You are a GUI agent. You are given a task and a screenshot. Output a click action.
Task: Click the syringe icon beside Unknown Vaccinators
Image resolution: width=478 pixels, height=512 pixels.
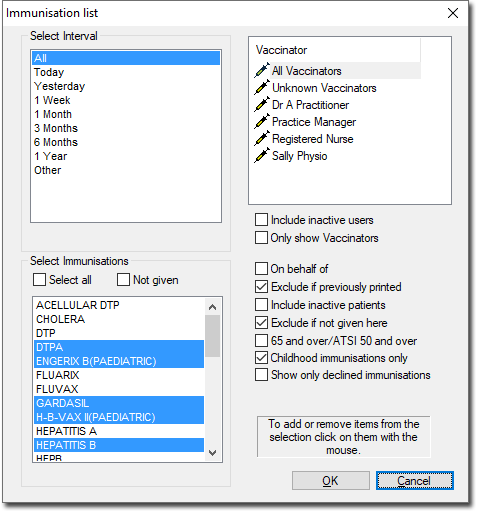coord(262,87)
